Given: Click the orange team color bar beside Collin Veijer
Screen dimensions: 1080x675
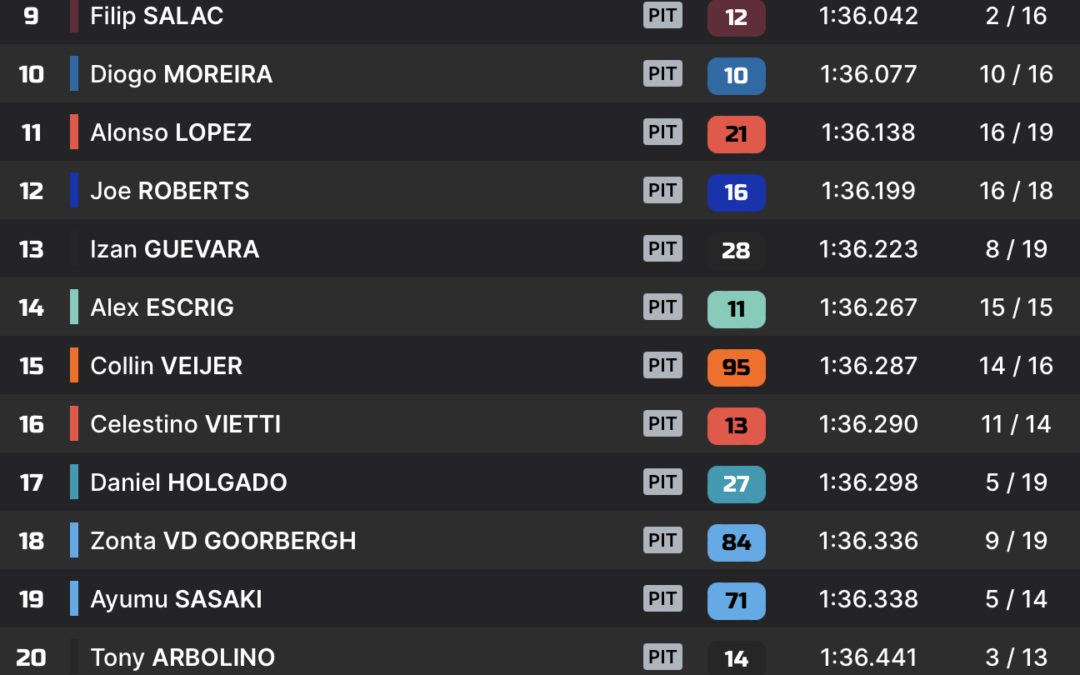Looking at the screenshot, I should click(74, 365).
